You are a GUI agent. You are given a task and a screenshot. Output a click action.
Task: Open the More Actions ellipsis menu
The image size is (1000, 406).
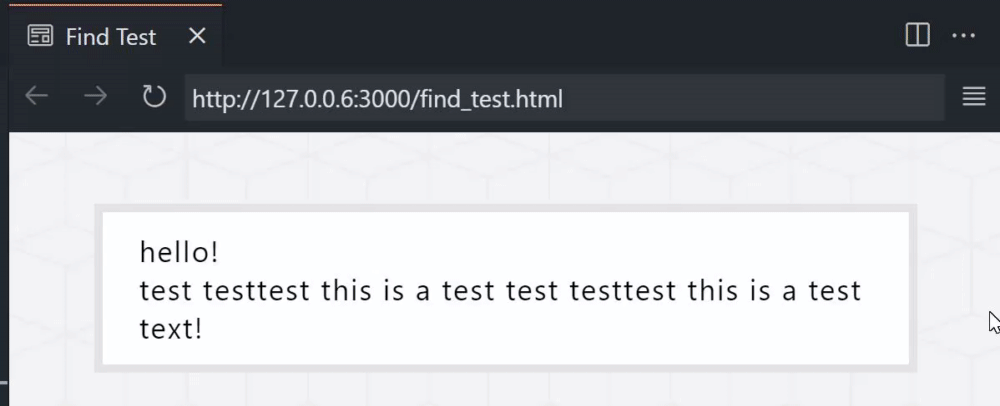[x=963, y=36]
